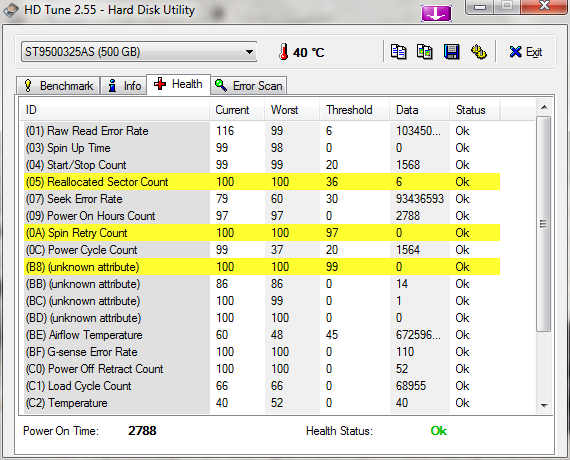570x460 pixels.
Task: Select the (09) Power On Hours Count row
Action: [262, 216]
